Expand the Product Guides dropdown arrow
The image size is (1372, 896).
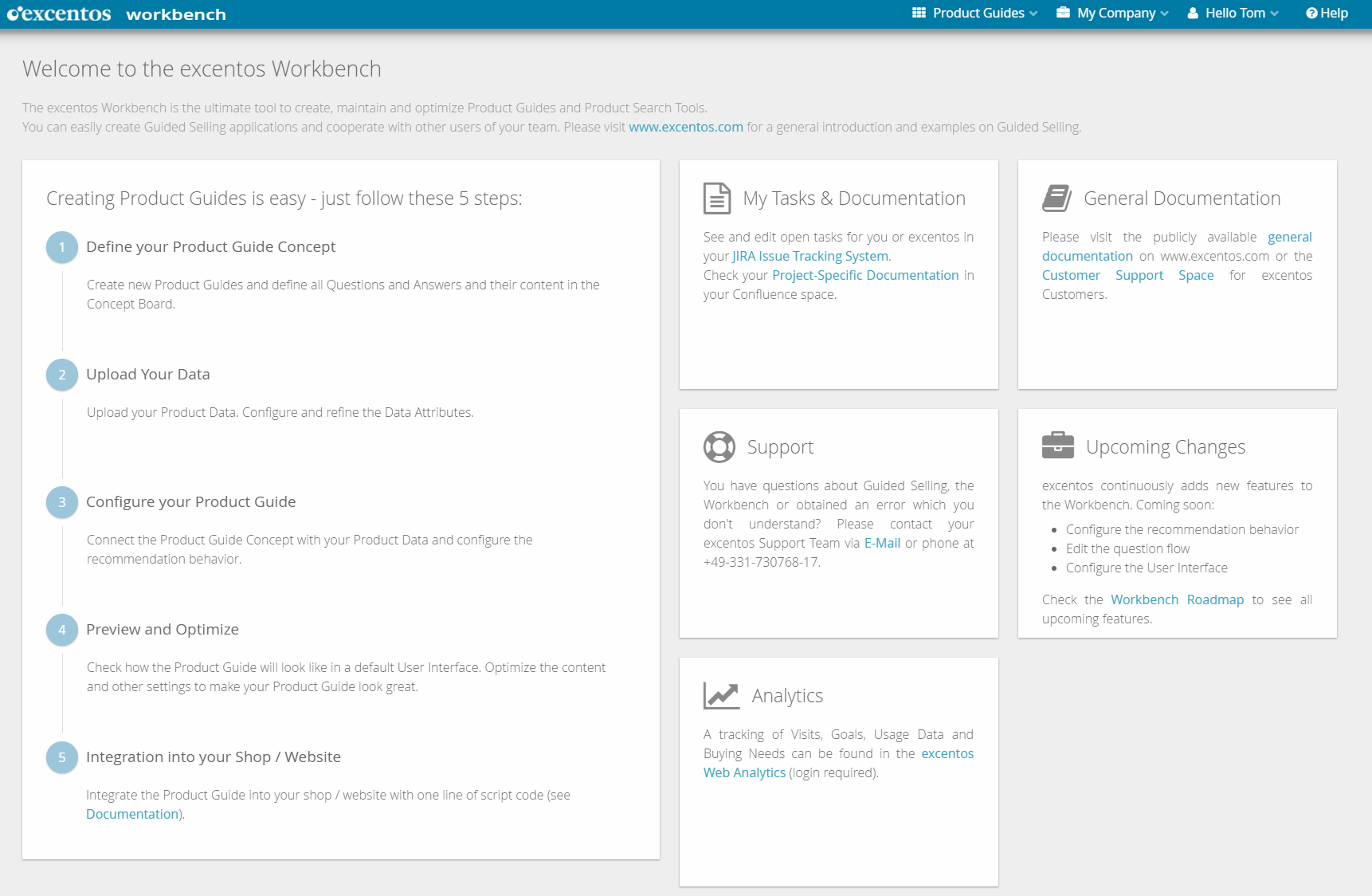coord(1033,14)
